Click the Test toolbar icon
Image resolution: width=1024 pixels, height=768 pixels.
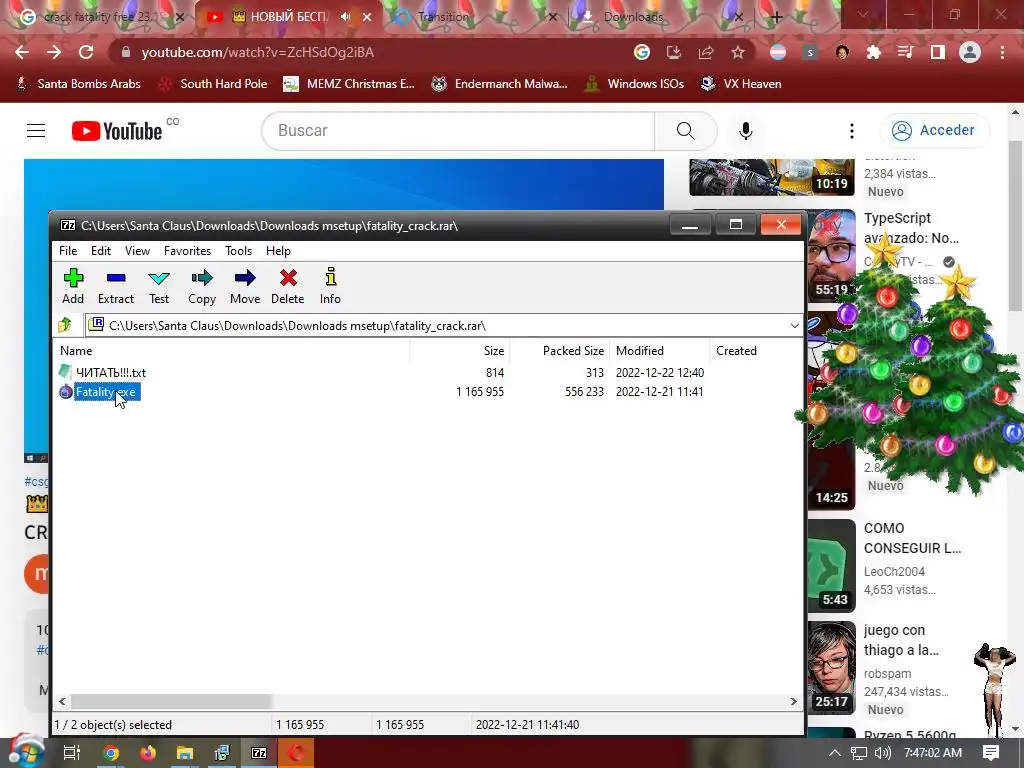[x=159, y=286]
